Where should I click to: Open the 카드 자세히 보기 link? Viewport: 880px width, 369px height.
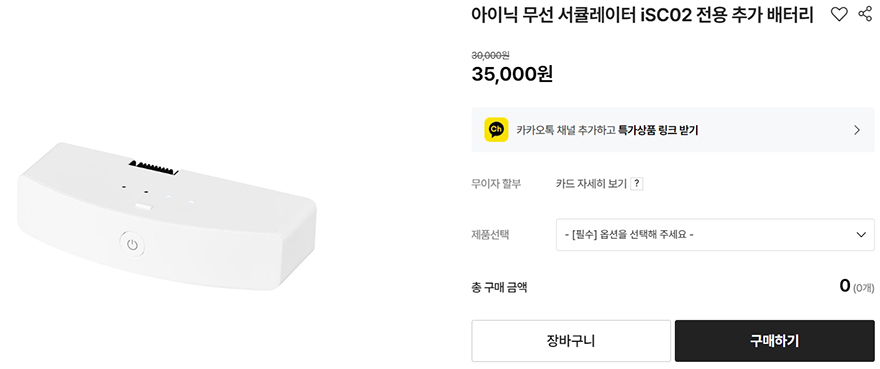(591, 184)
